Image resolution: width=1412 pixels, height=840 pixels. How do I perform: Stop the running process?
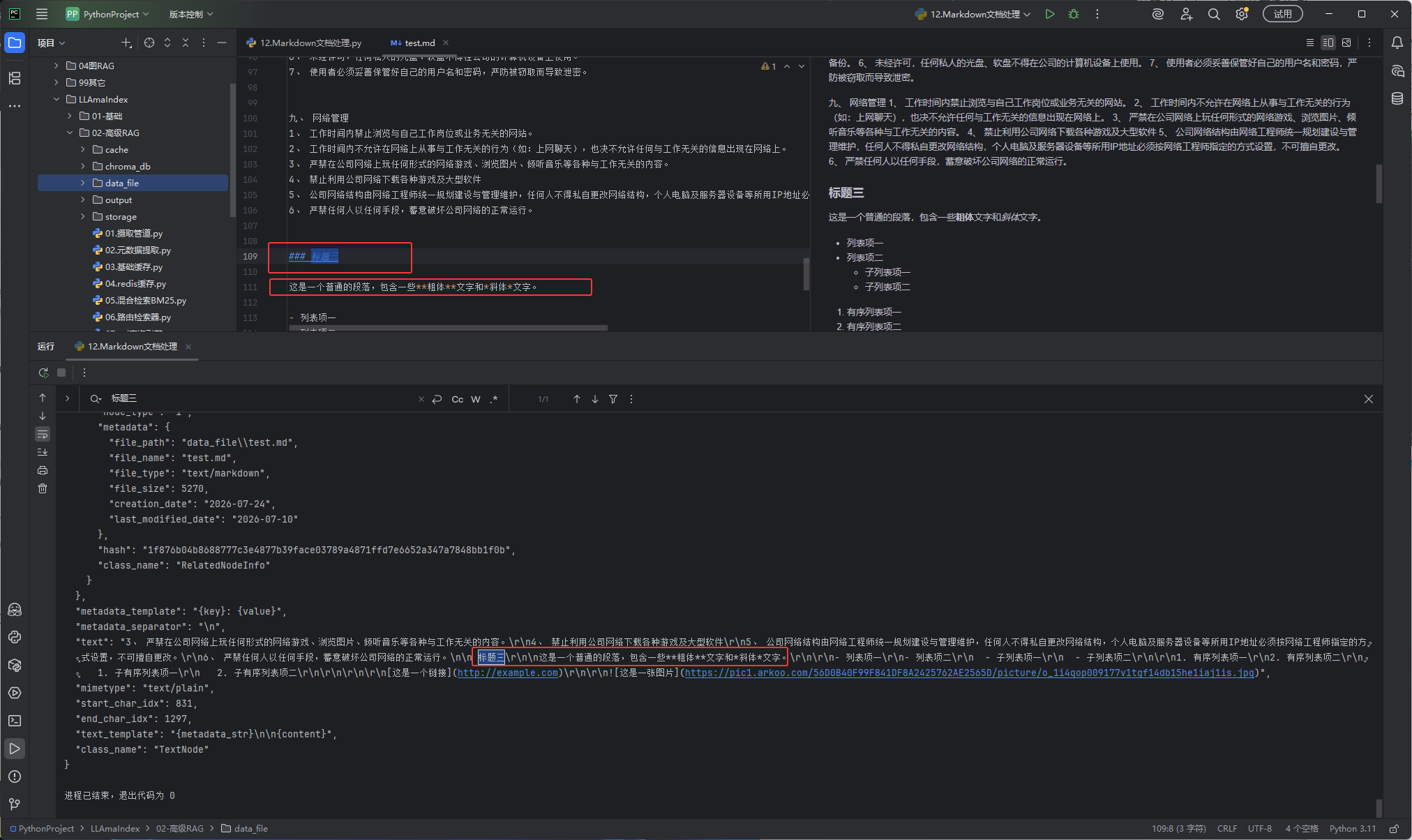point(61,373)
